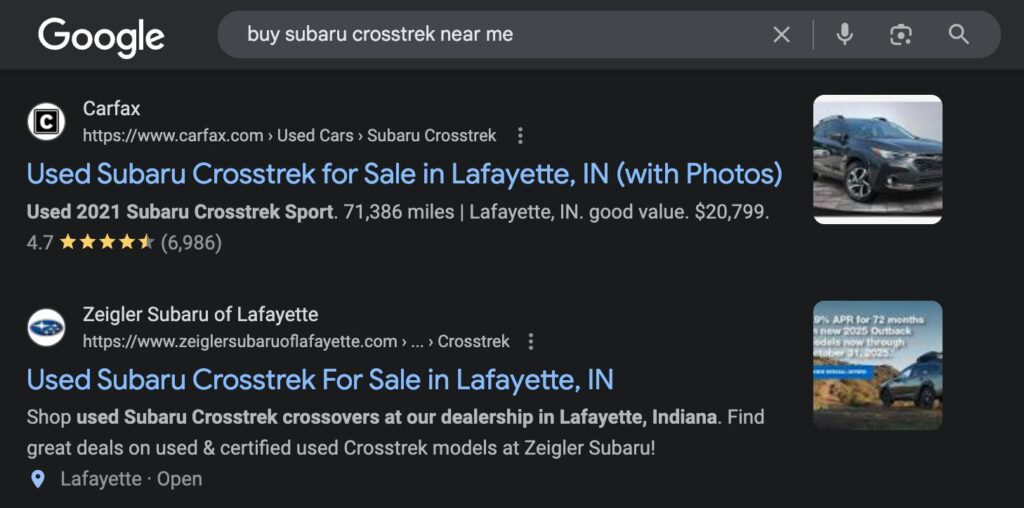1024x508 pixels.
Task: Open more options for Carfax result
Action: pos(520,136)
